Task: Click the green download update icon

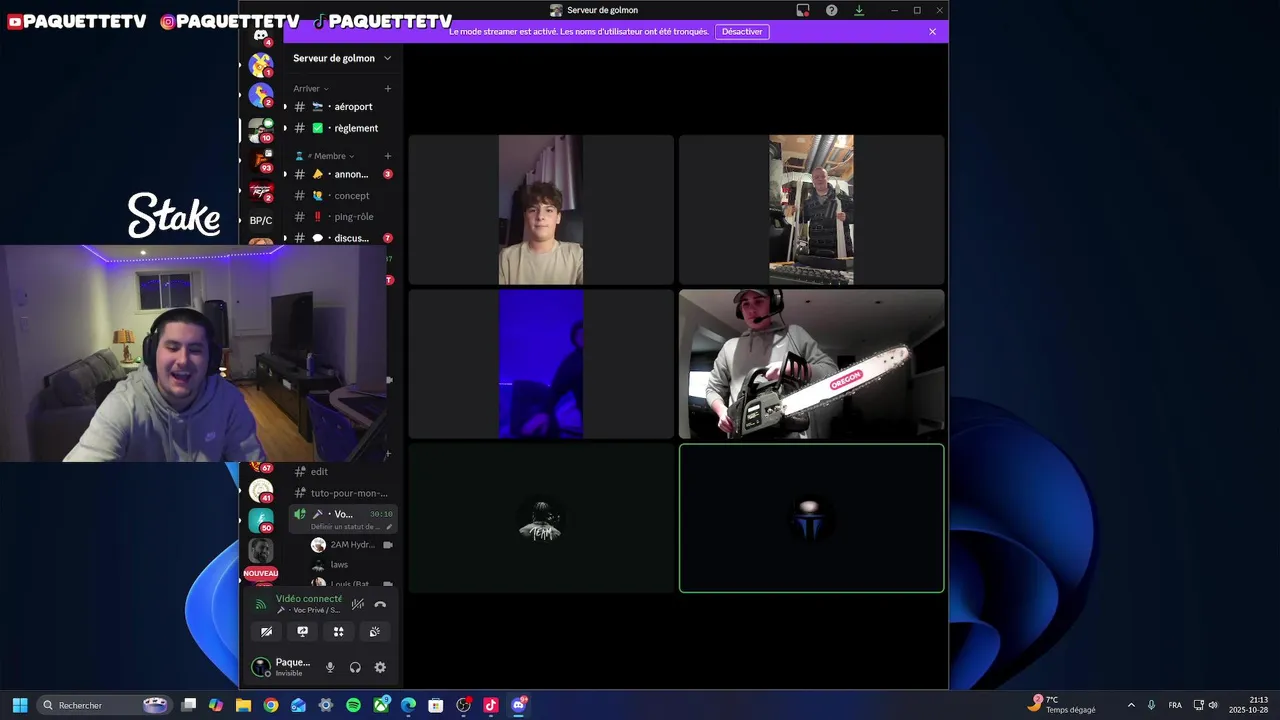Action: [859, 10]
